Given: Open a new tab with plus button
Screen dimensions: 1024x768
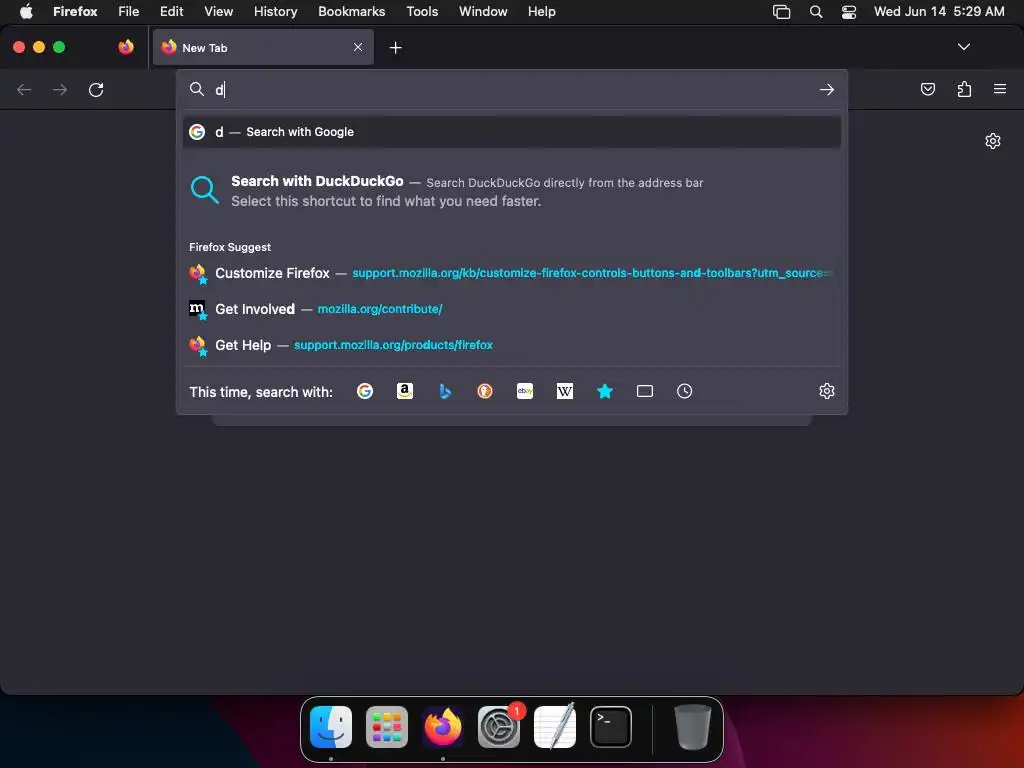Looking at the screenshot, I should [x=395, y=48].
